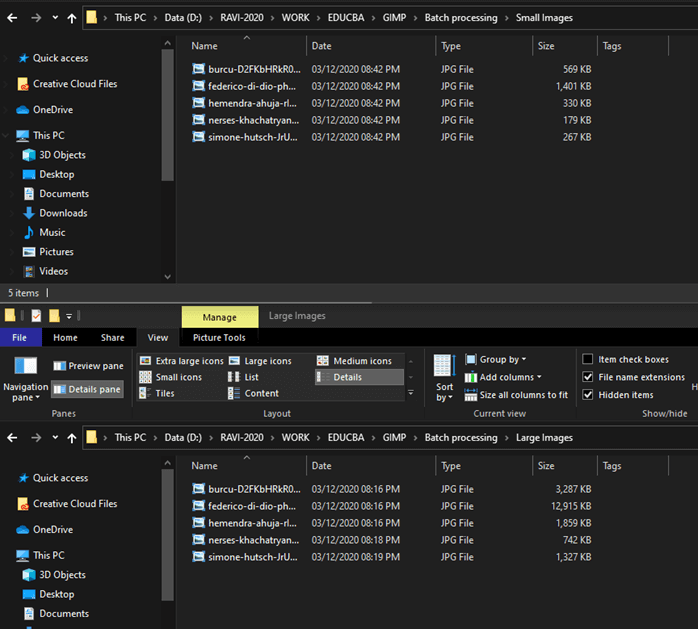The height and width of the screenshot is (629, 698).
Task: Enable Item check boxes
Action: 588,359
